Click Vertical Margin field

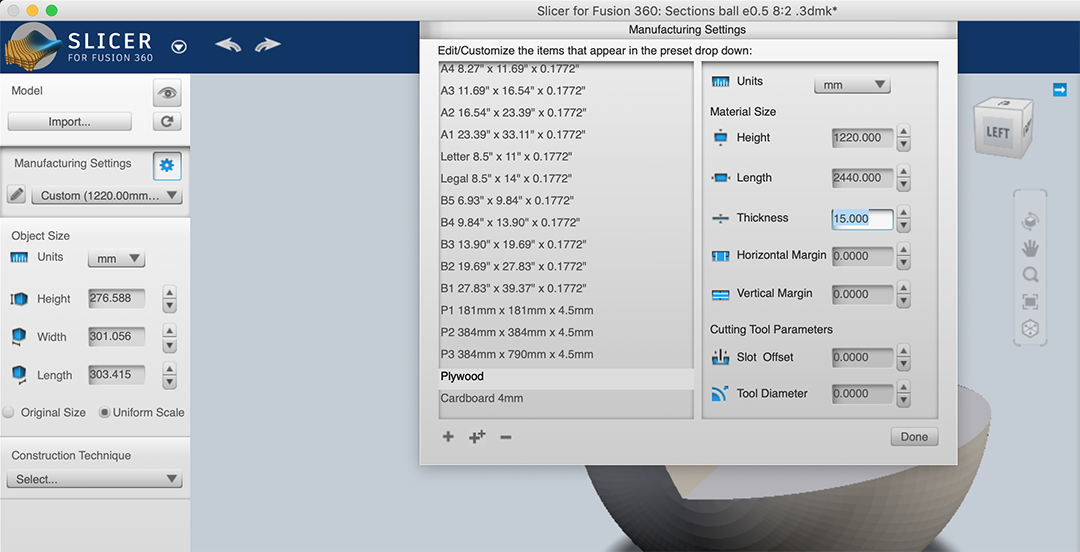tap(862, 294)
